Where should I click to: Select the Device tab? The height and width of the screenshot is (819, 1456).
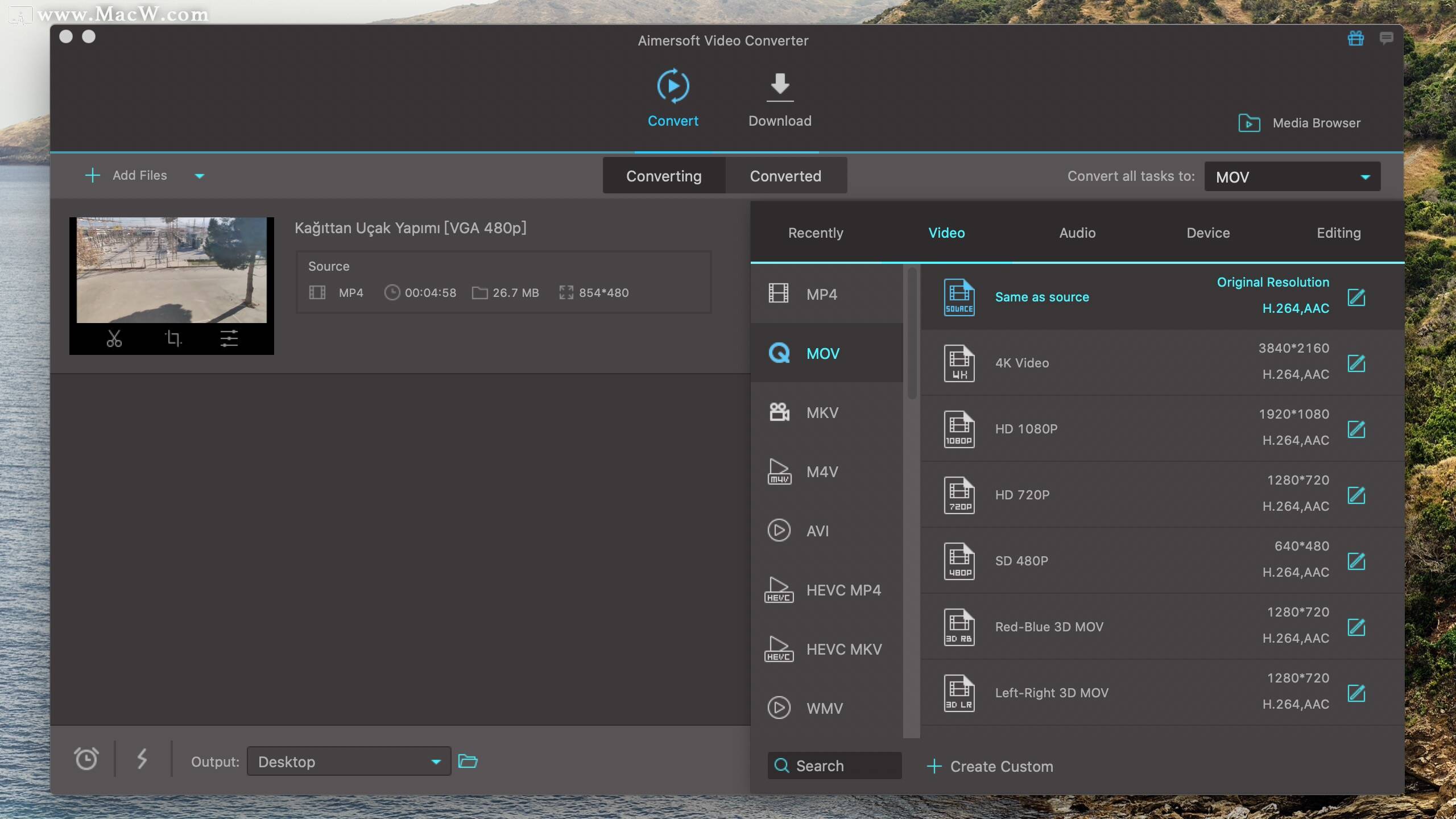click(1208, 233)
